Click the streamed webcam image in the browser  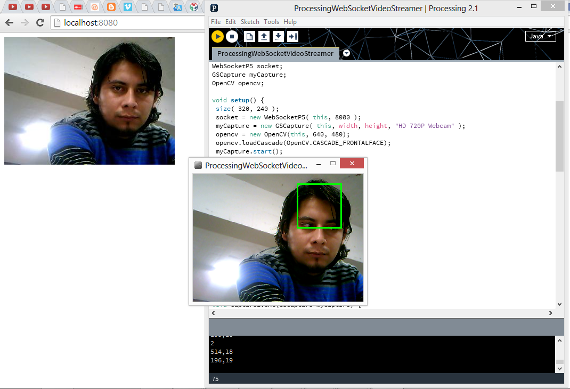(x=89, y=101)
